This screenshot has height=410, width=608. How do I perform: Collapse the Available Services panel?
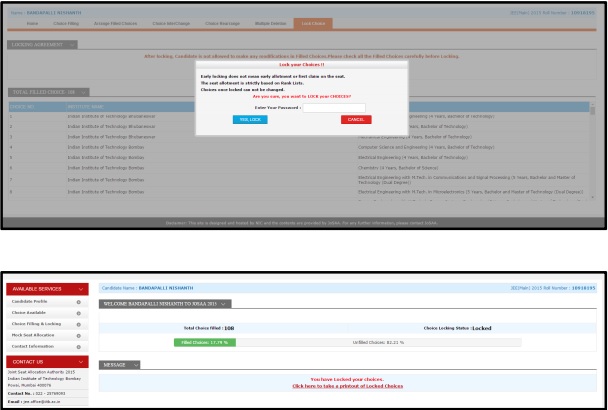coord(80,288)
